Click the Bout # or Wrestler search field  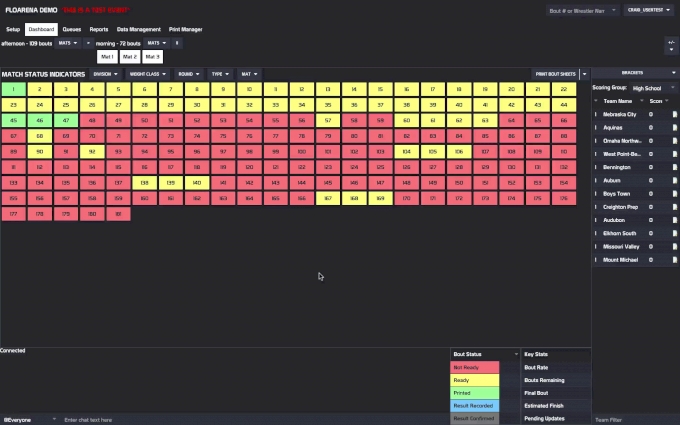click(x=581, y=10)
